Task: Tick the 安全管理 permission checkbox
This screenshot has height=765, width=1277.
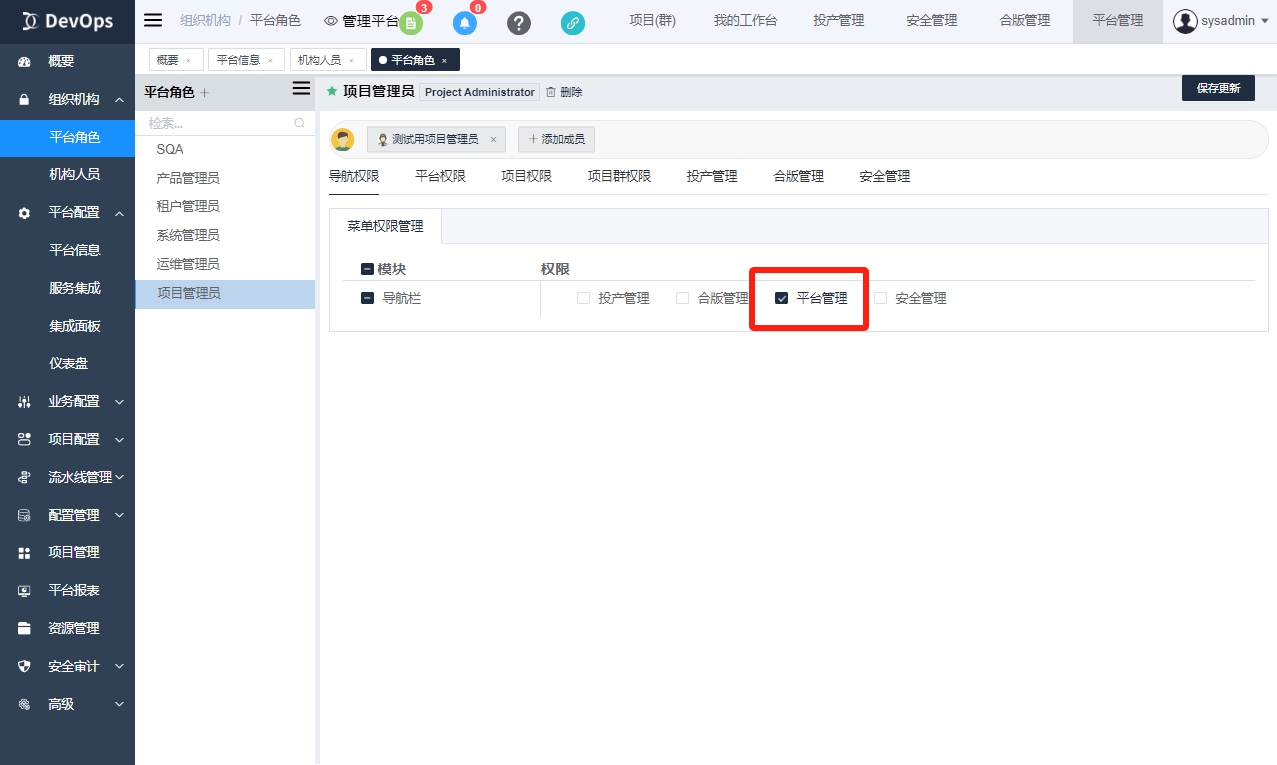Action: tap(881, 298)
